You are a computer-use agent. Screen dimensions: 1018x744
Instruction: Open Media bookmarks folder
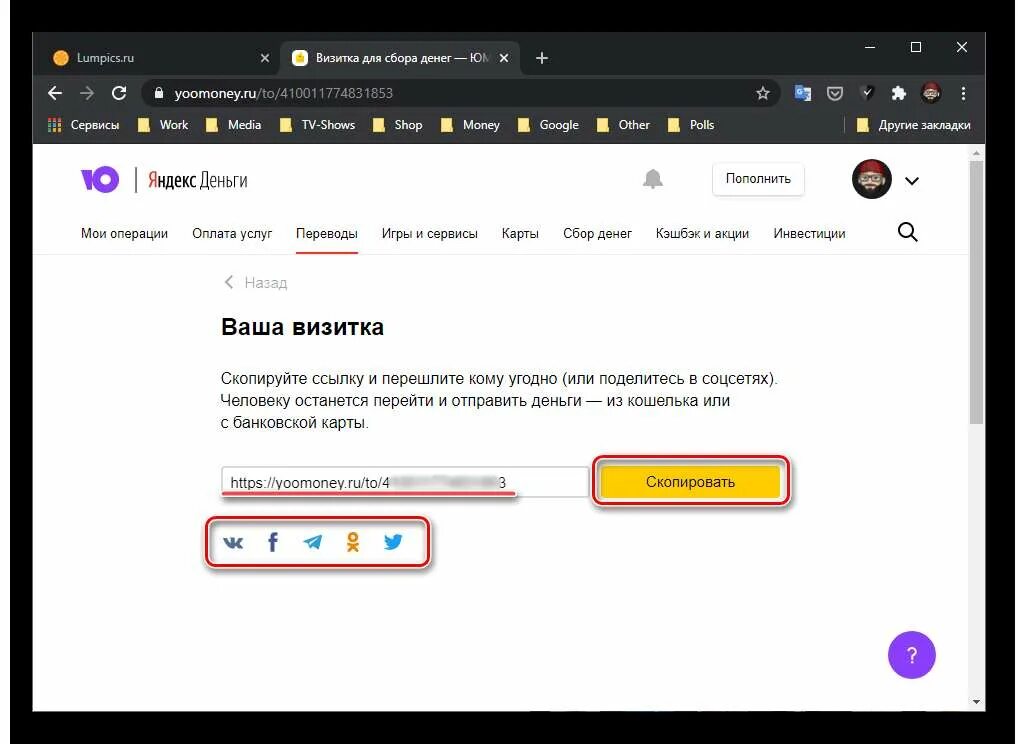tap(234, 125)
